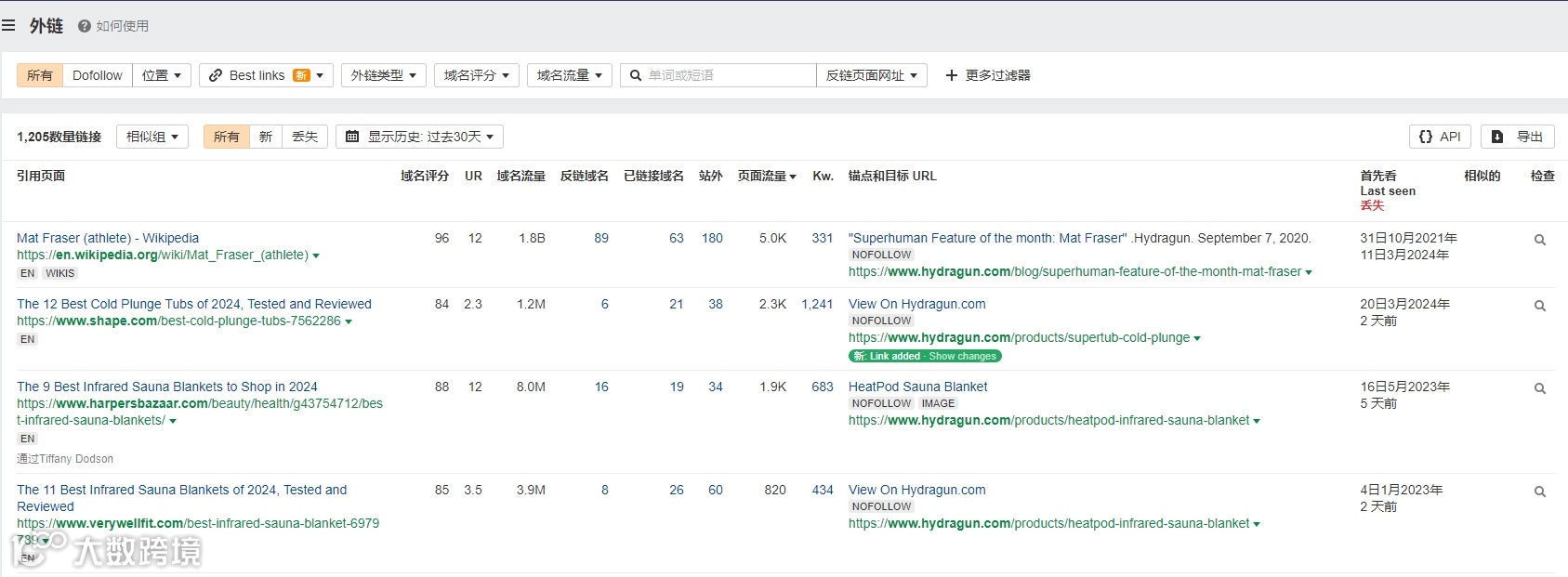Click the calendar icon in 显示历史
This screenshot has height=577, width=1568.
point(352,137)
